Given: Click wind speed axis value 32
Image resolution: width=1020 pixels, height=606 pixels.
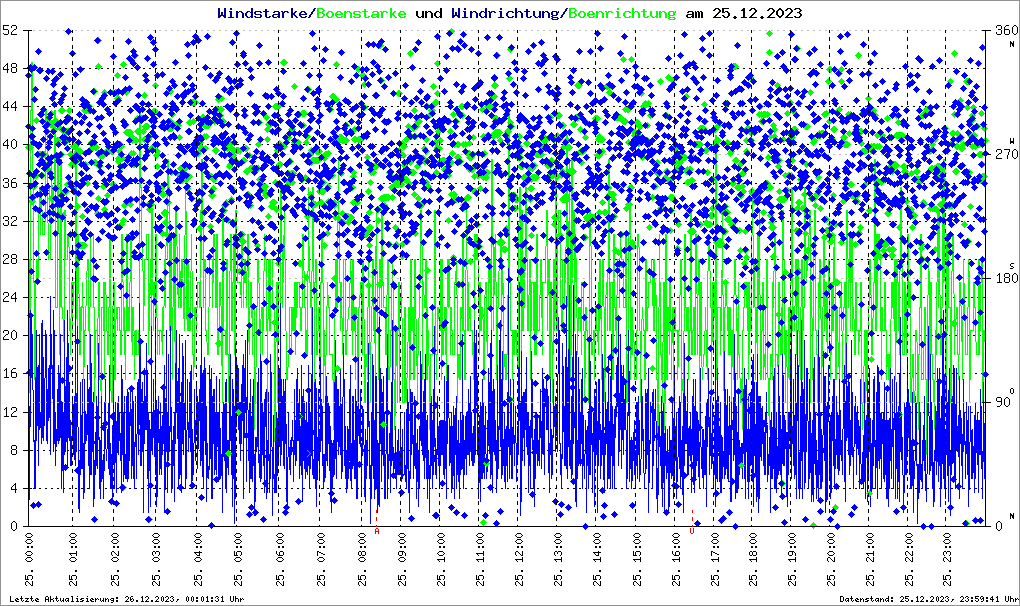Looking at the screenshot, I should click(x=9, y=221).
